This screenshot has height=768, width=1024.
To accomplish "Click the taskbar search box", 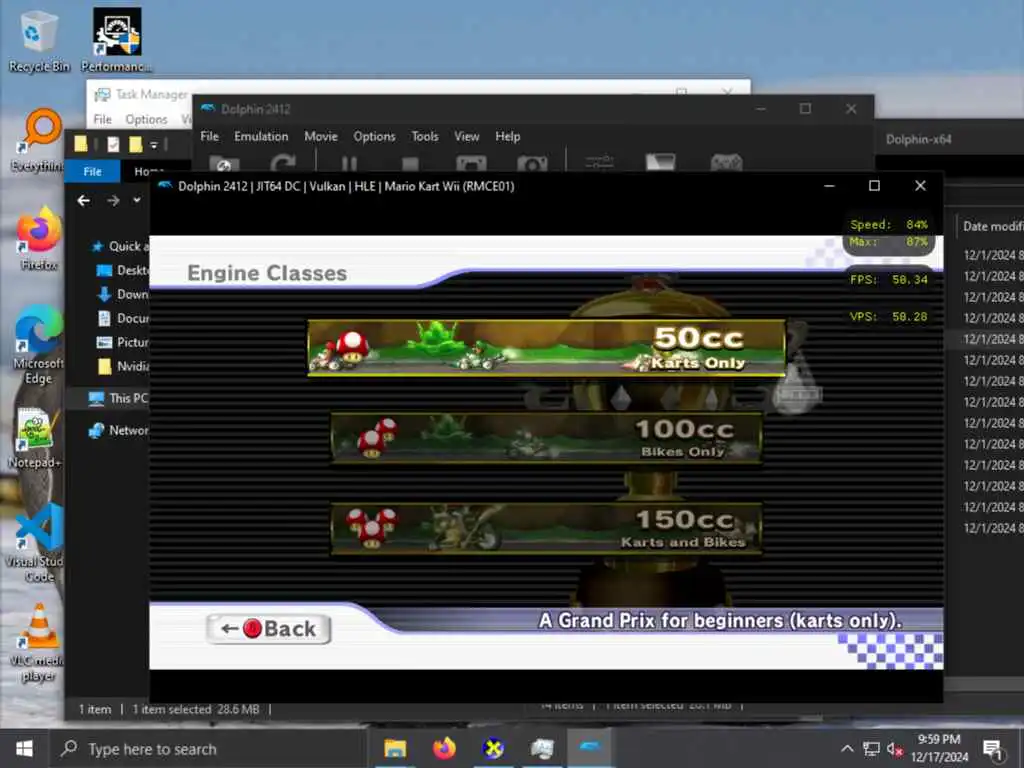I will (x=208, y=749).
